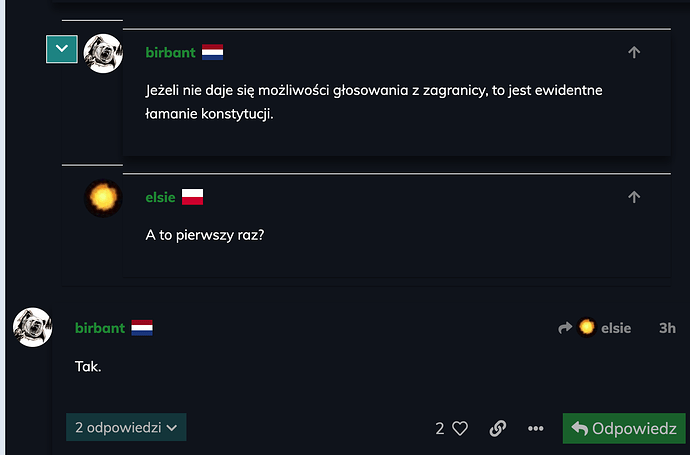The image size is (690, 455).
Task: Expand the 2 odpowiedzi replies dropdown
Action: pos(126,427)
